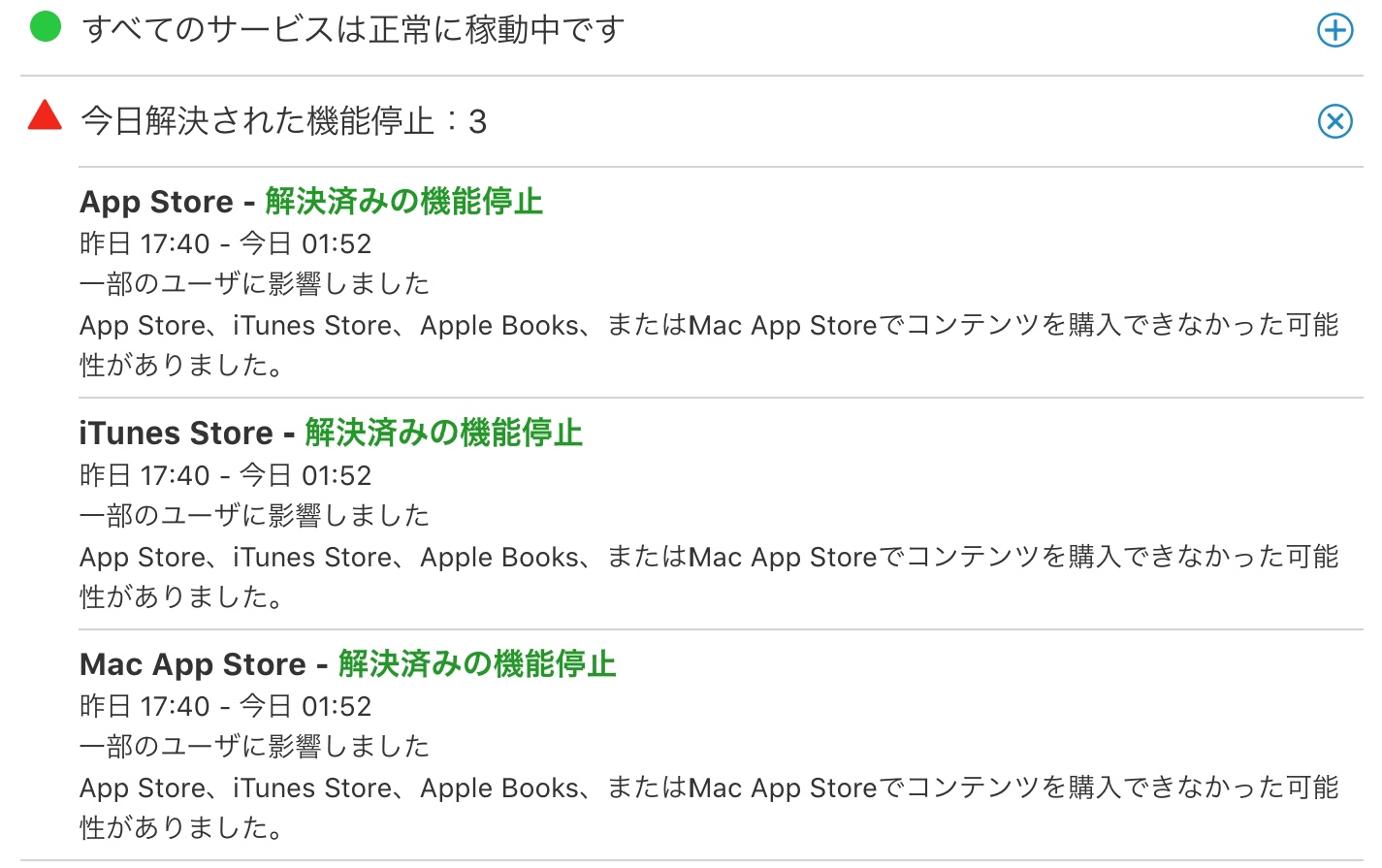Click the iTunes Store outage time range
The image size is (1382, 868).
click(x=225, y=475)
